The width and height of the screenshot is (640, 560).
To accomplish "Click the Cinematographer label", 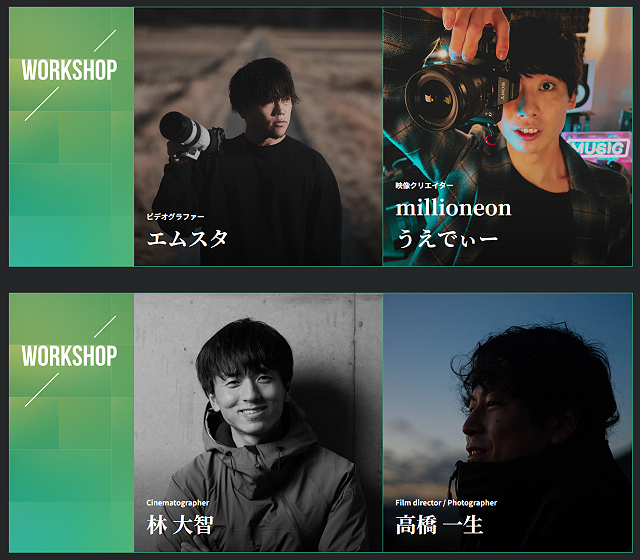I will click(x=178, y=503).
